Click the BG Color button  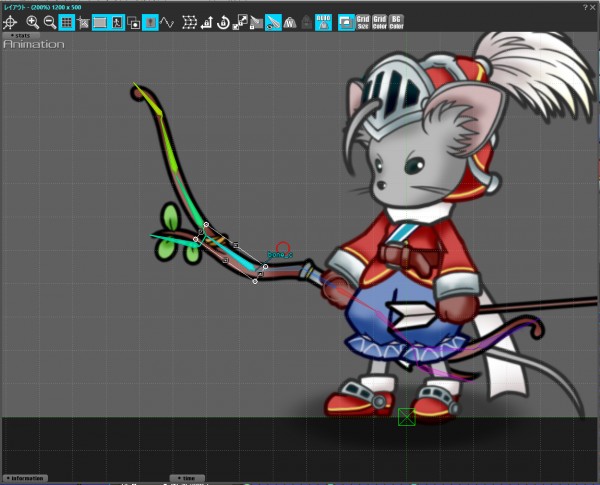[x=396, y=23]
